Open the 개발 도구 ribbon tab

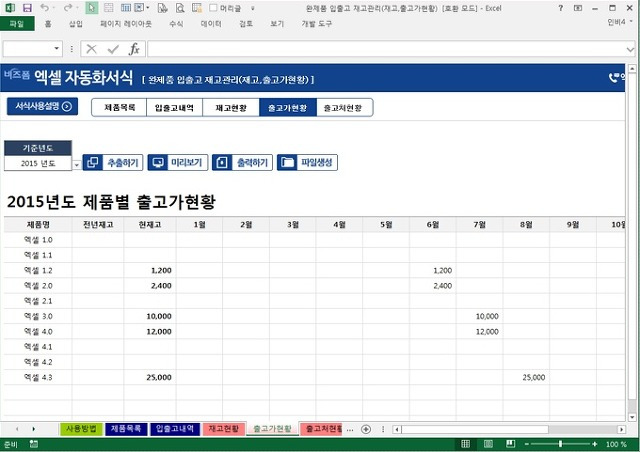317,24
